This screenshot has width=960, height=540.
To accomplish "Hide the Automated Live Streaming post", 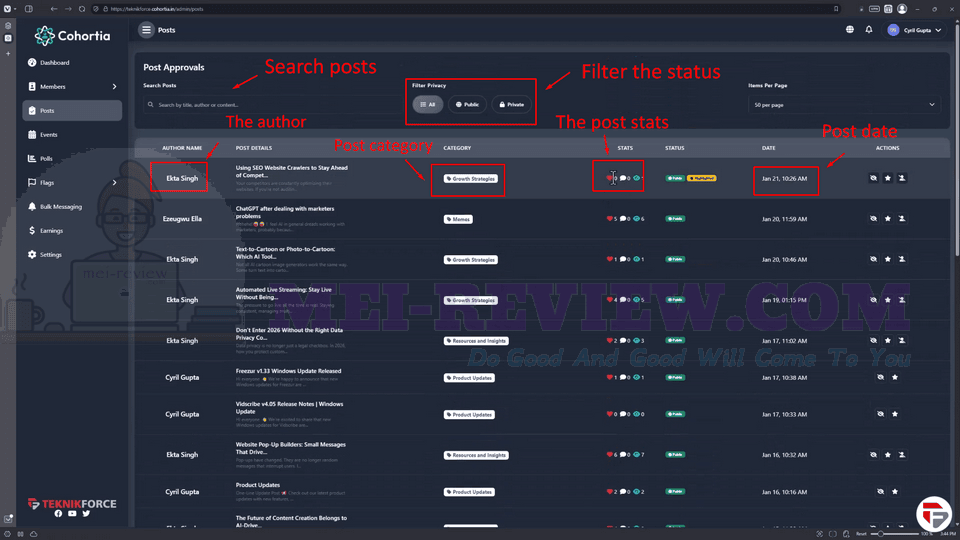I will point(873,300).
